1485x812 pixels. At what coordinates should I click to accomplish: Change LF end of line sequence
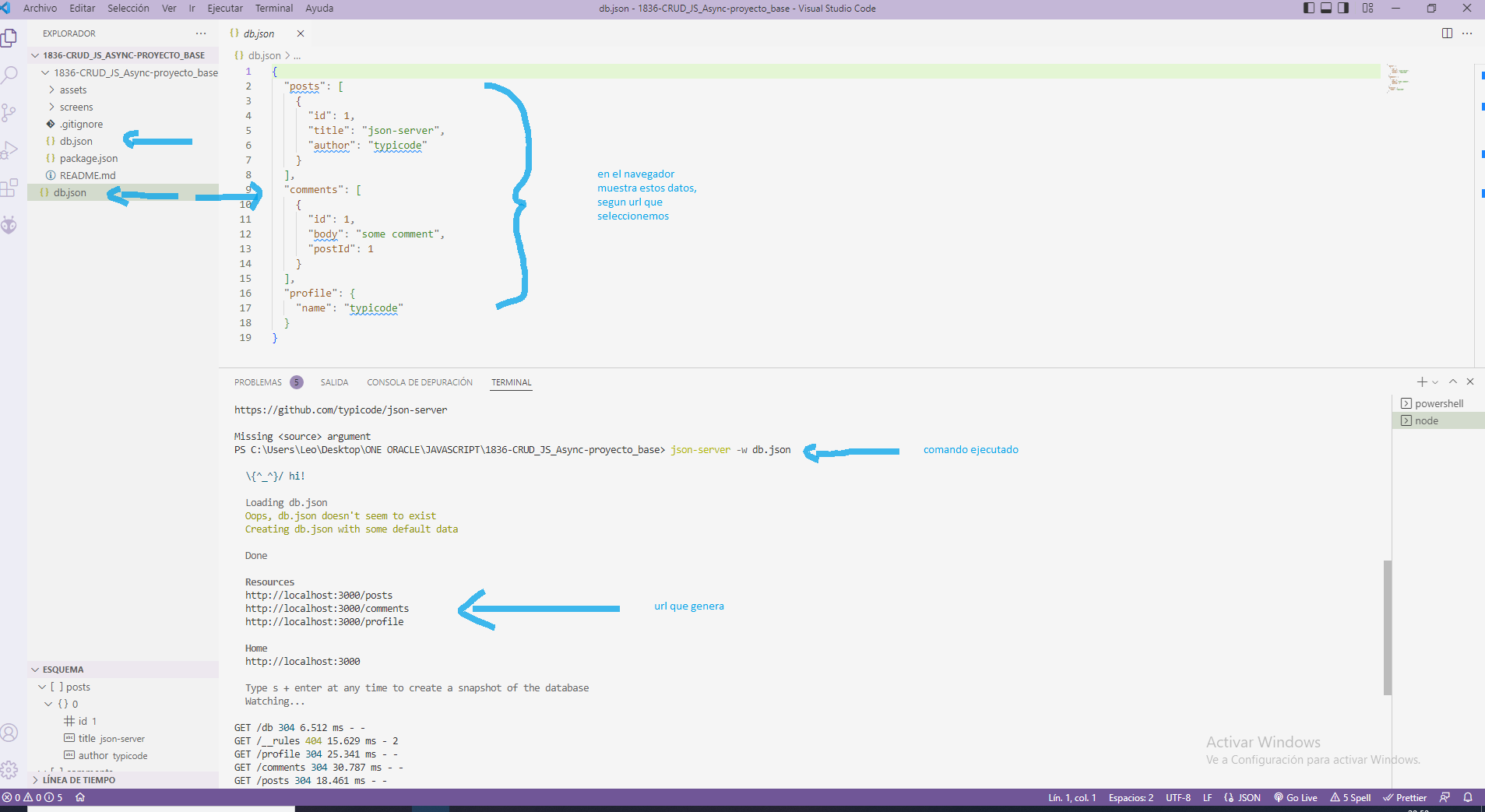(x=1208, y=797)
